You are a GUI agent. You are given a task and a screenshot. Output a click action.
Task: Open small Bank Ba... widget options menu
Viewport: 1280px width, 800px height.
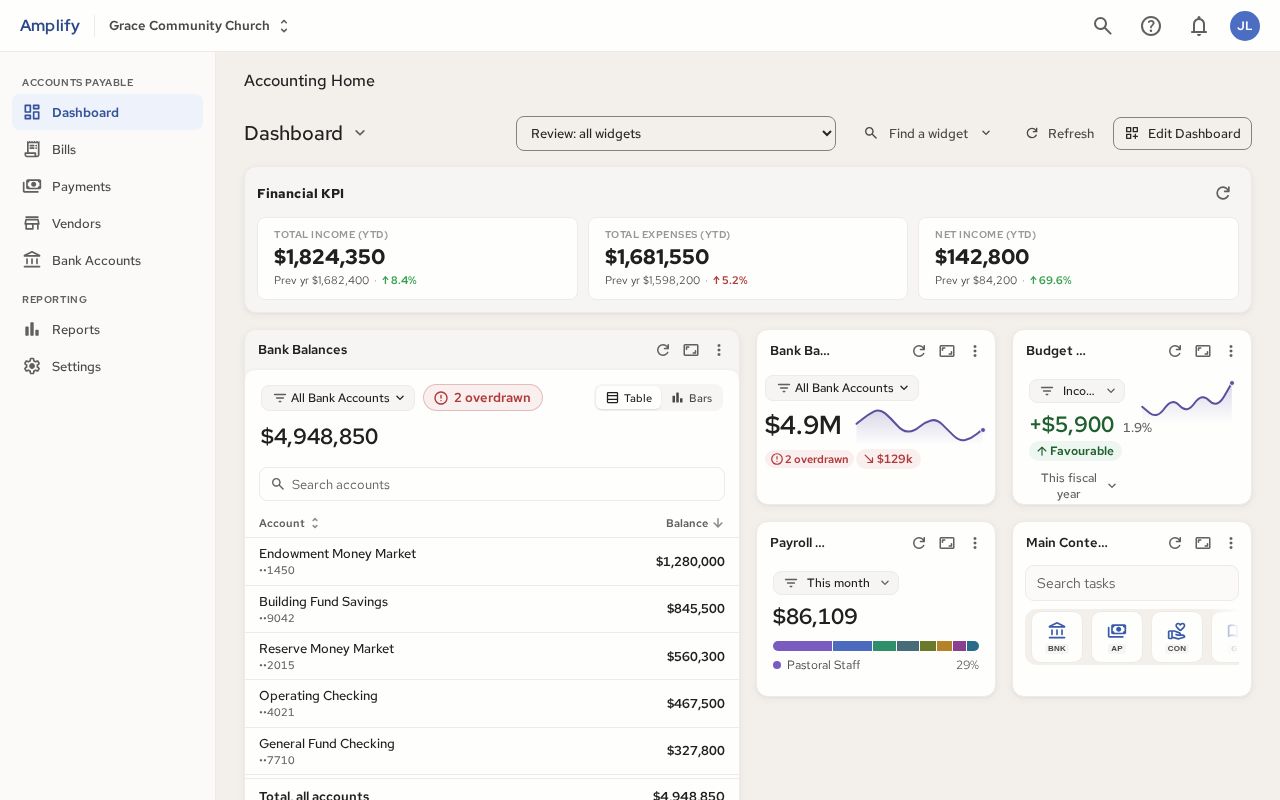[x=975, y=351]
